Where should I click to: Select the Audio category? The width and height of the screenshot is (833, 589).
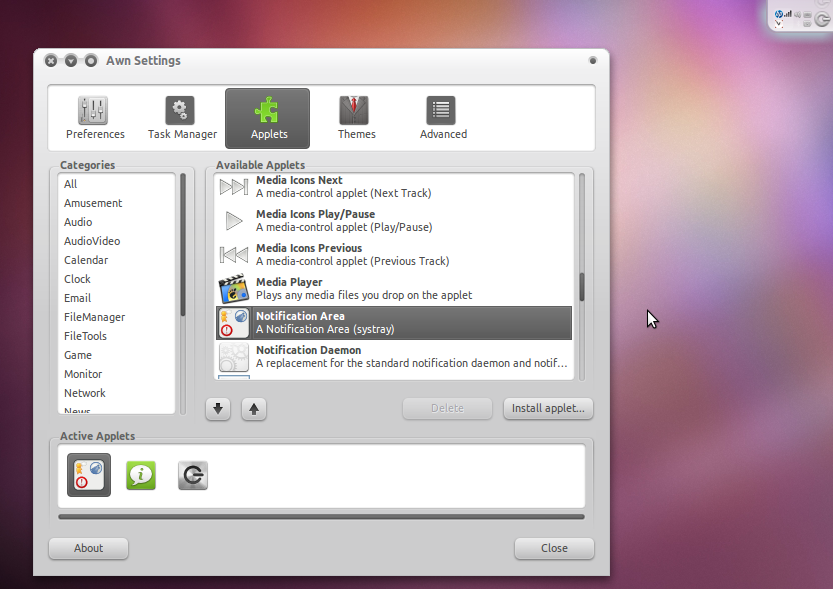[78, 222]
